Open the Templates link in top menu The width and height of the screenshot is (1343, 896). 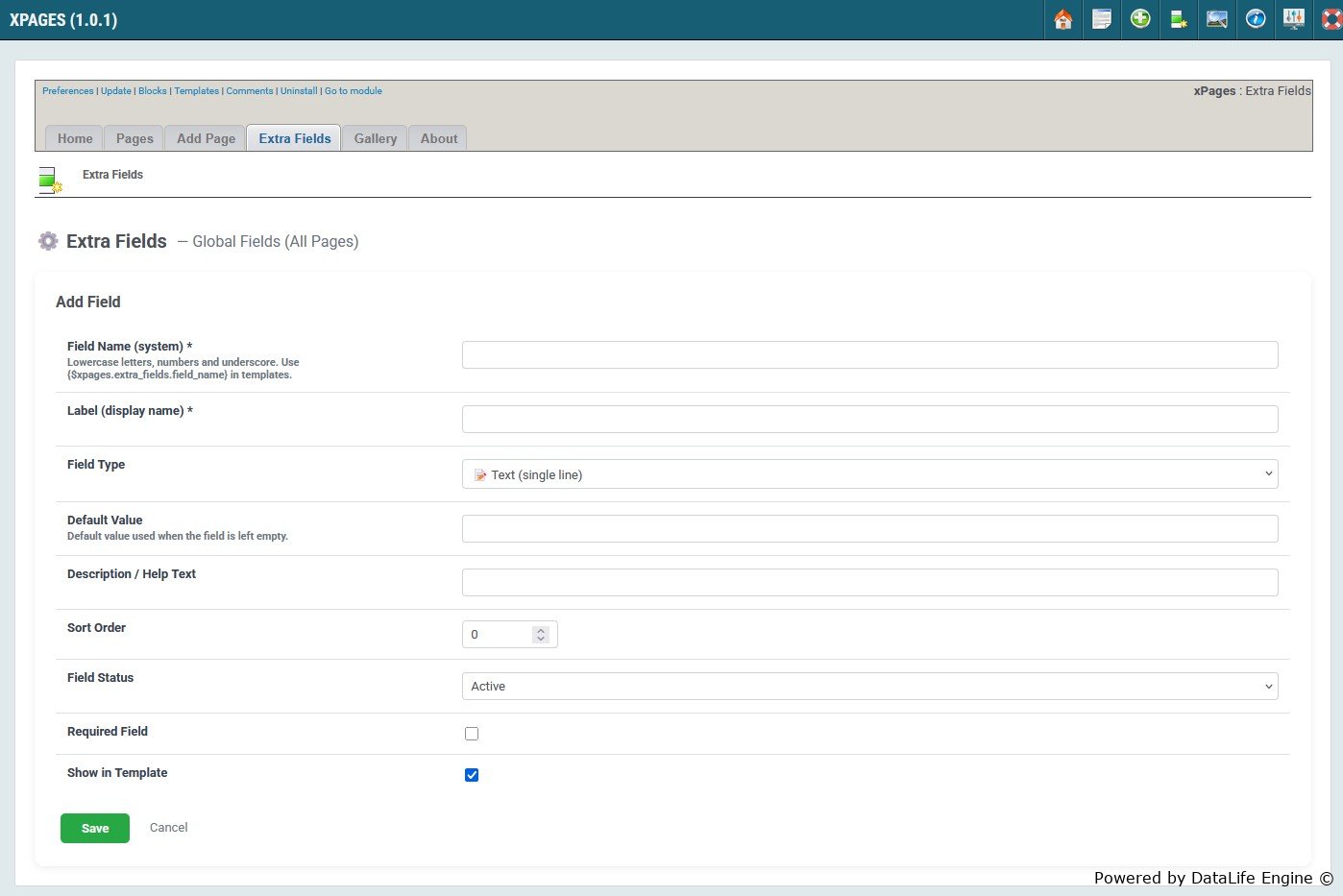pos(196,91)
